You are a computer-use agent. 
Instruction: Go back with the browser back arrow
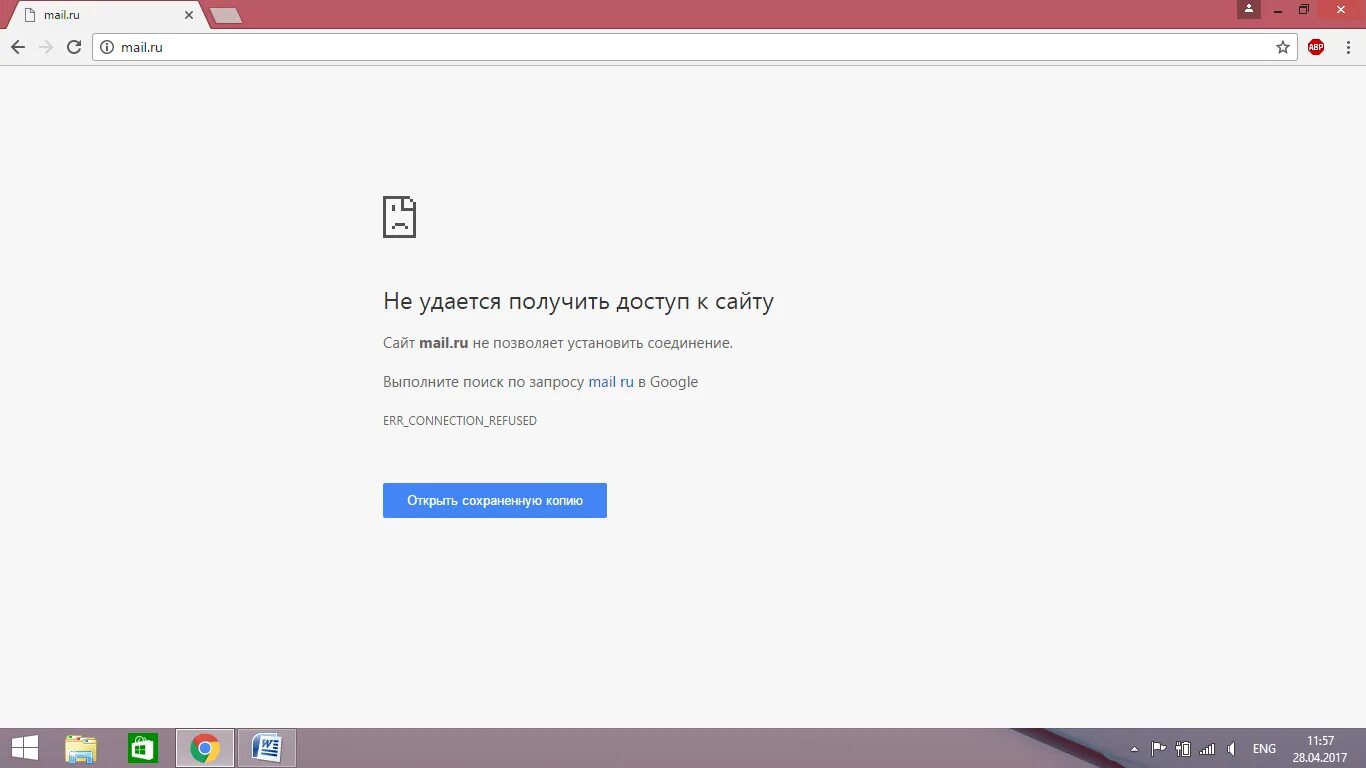click(18, 47)
